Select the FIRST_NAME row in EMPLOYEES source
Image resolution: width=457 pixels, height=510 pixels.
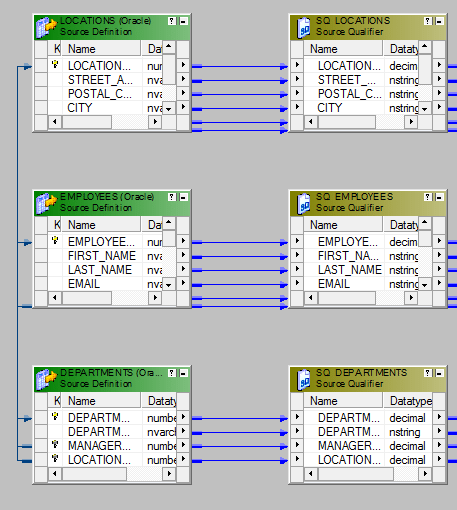point(105,256)
